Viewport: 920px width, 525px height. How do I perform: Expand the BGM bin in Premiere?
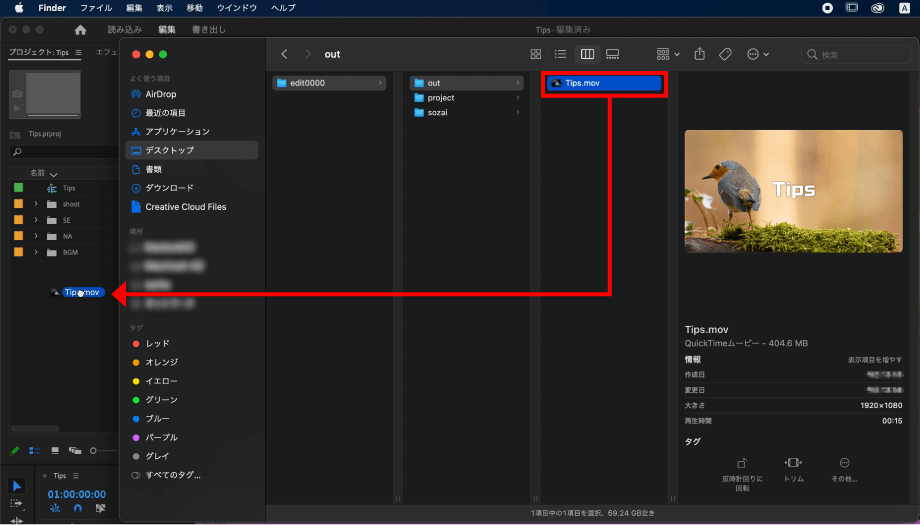(36, 252)
